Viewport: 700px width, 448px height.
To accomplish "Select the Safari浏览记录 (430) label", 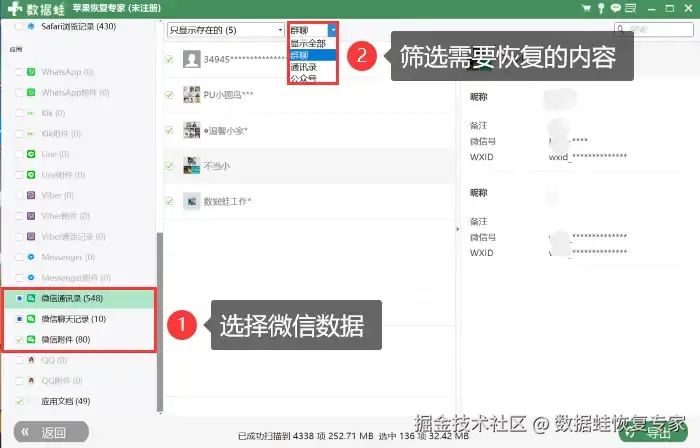I will [x=79, y=26].
